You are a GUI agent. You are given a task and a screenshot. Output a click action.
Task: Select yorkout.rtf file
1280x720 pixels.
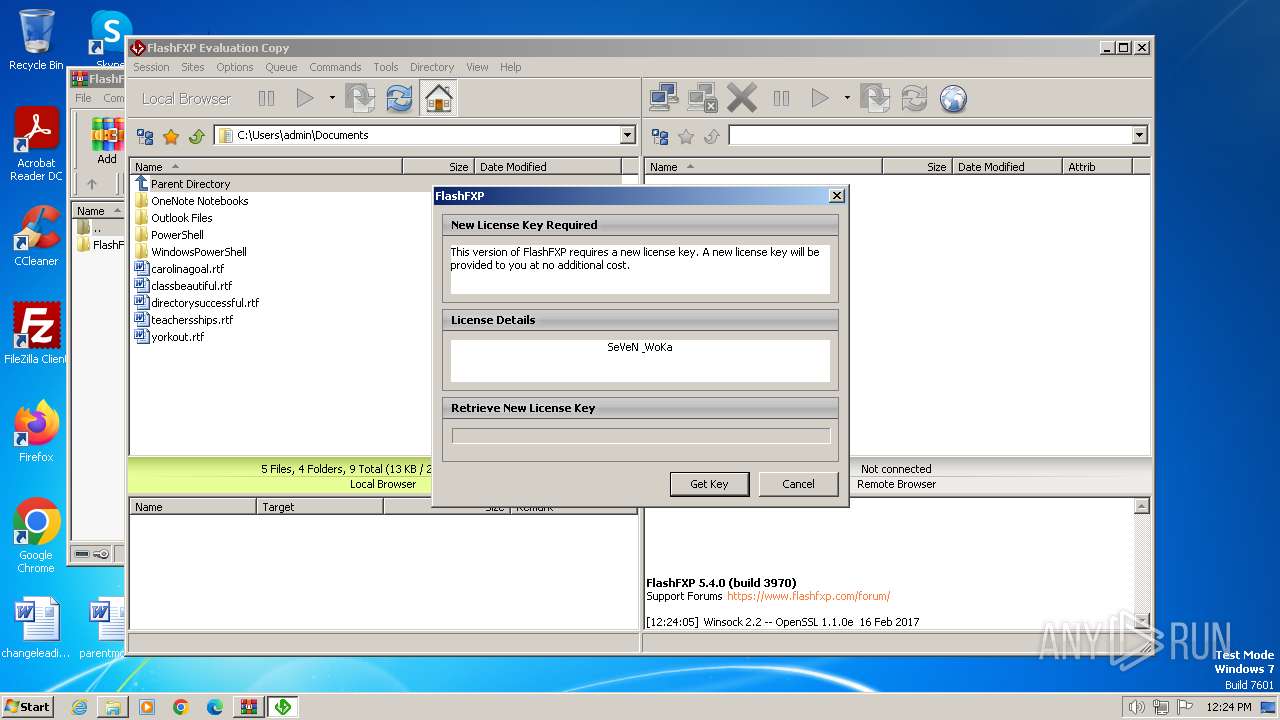tap(177, 337)
